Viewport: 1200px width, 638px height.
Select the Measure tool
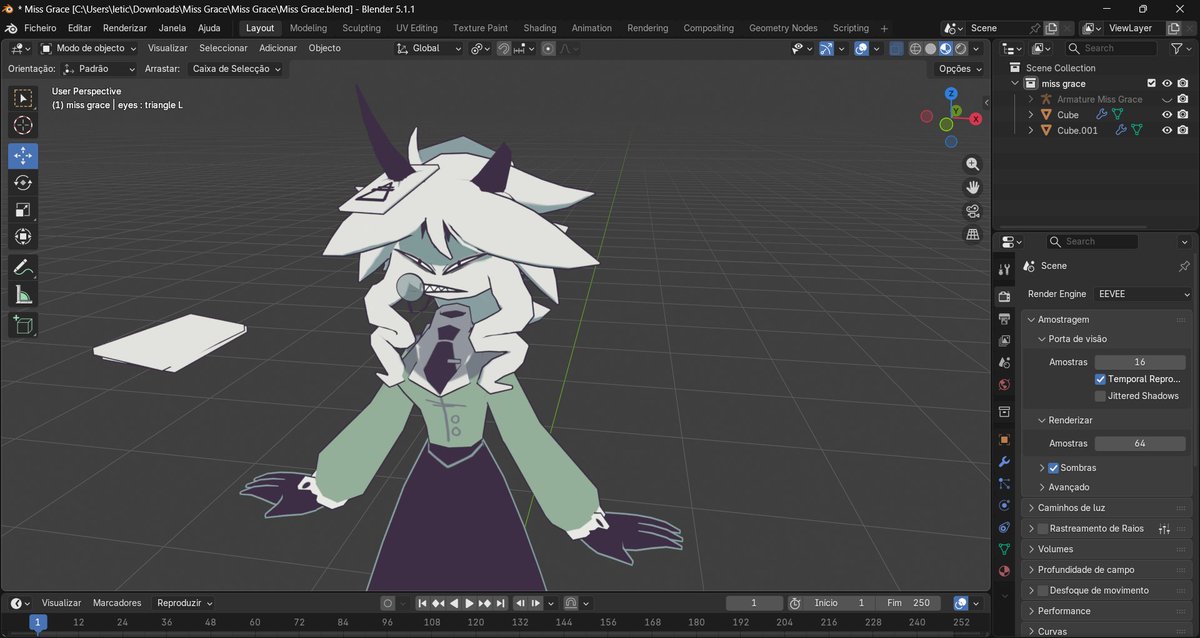tap(23, 294)
